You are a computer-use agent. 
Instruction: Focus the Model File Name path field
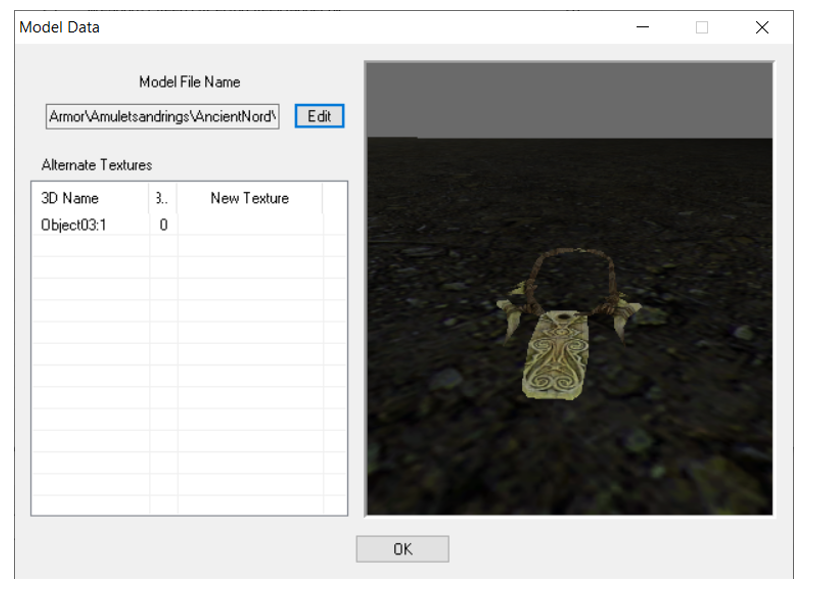[162, 116]
